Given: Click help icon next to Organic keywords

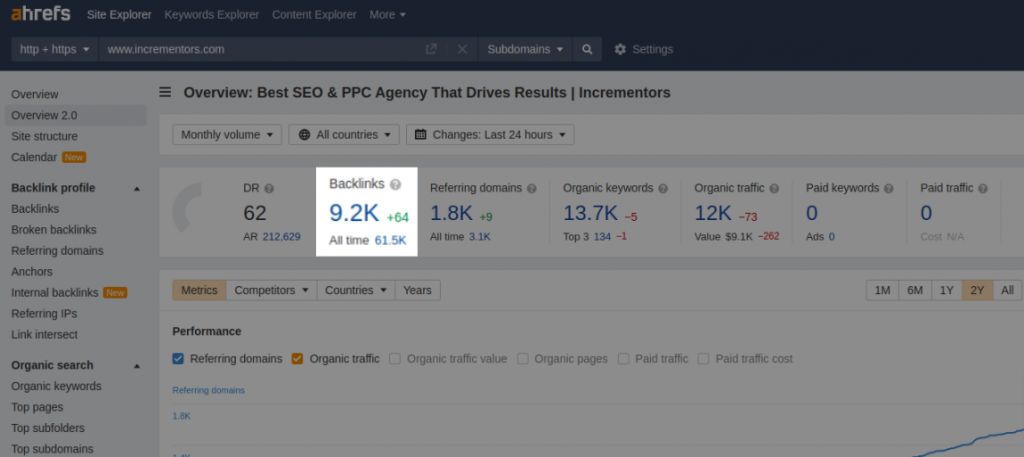Looking at the screenshot, I should coord(663,188).
